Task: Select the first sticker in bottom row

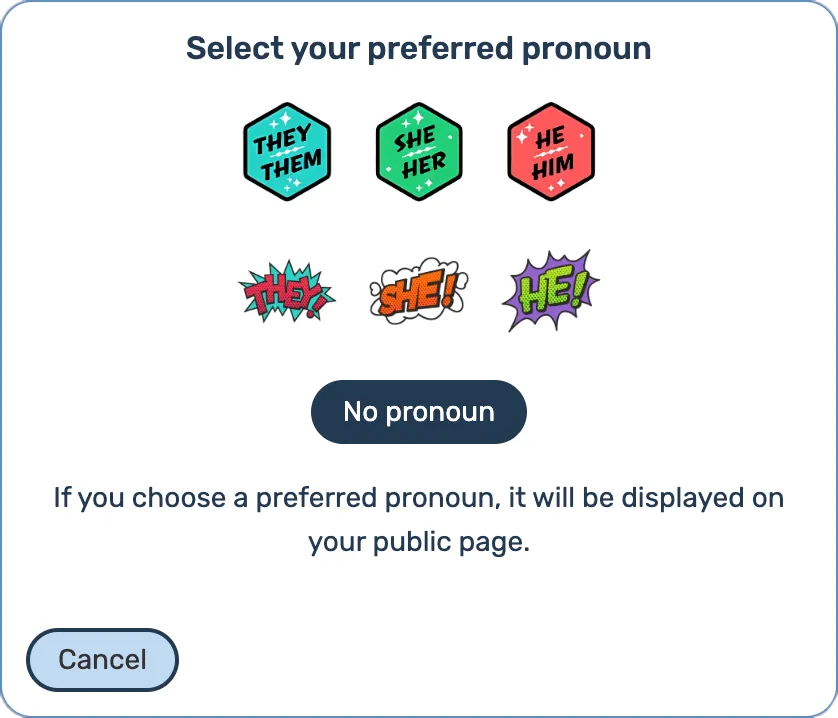Action: 287,292
